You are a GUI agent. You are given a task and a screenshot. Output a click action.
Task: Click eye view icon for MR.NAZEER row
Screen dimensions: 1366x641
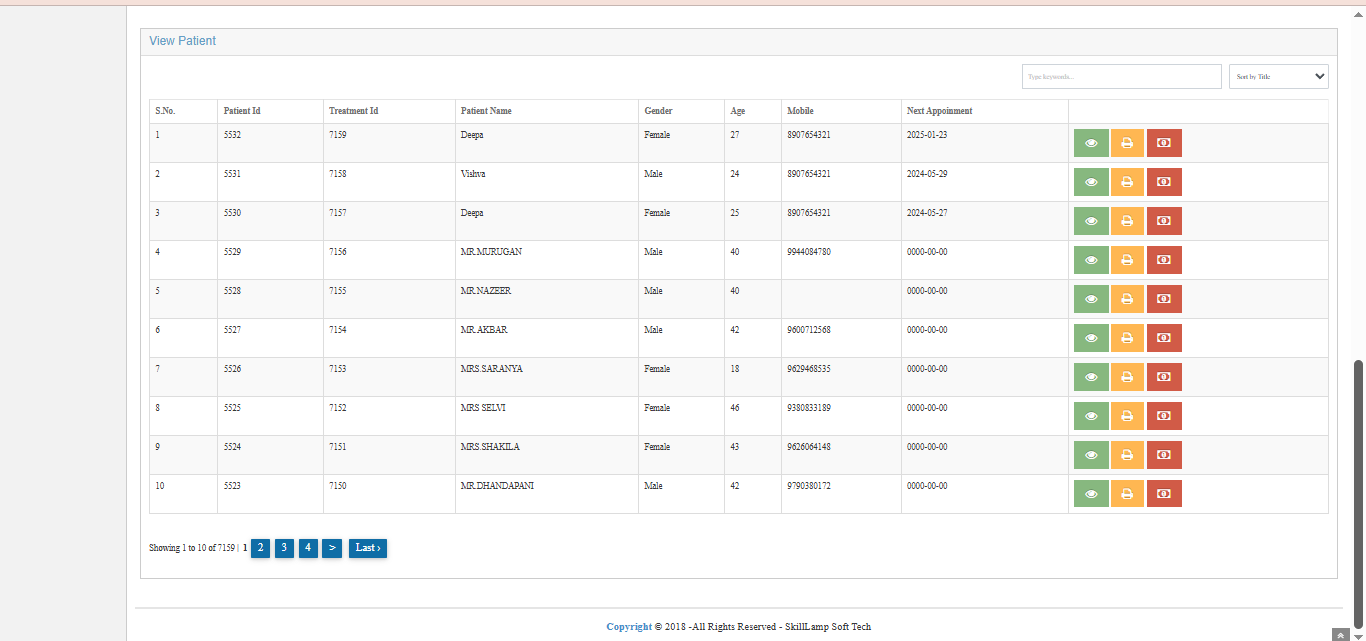point(1091,299)
